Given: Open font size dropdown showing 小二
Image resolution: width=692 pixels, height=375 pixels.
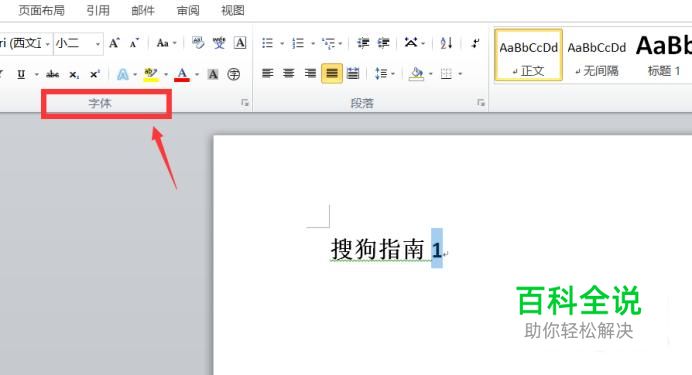Looking at the screenshot, I should pyautogui.click(x=98, y=44).
